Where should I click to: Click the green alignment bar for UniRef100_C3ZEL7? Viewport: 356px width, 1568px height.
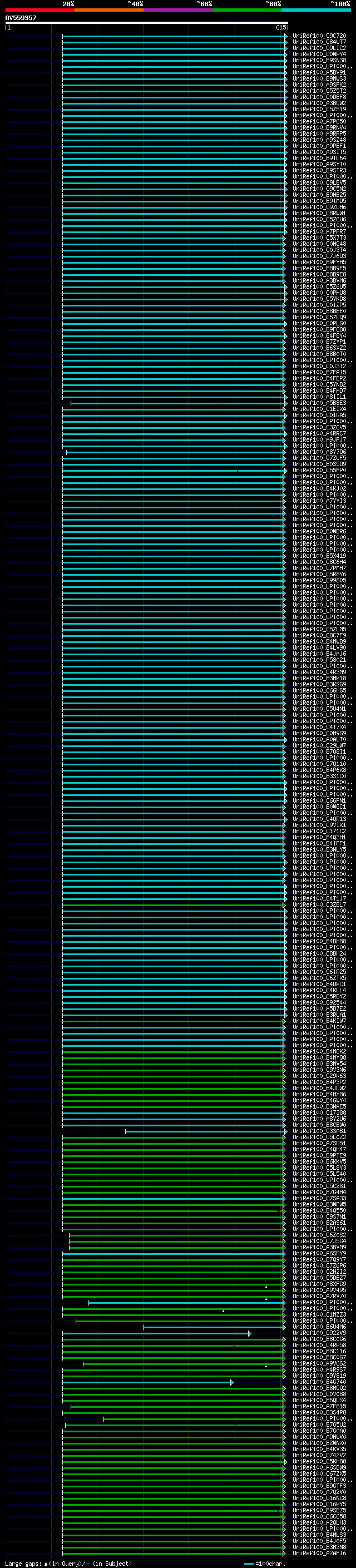tap(174, 905)
